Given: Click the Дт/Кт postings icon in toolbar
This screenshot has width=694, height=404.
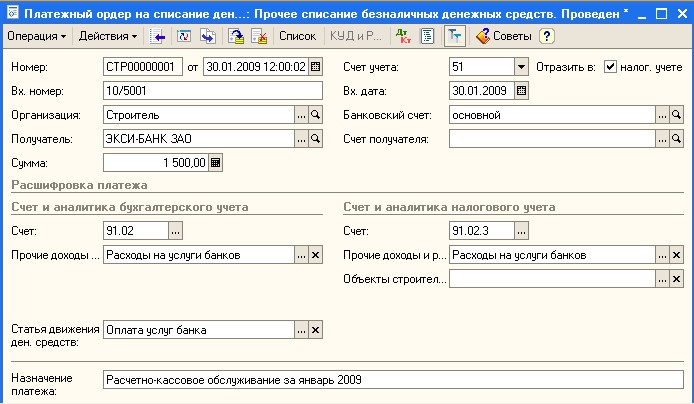Looking at the screenshot, I should point(403,36).
